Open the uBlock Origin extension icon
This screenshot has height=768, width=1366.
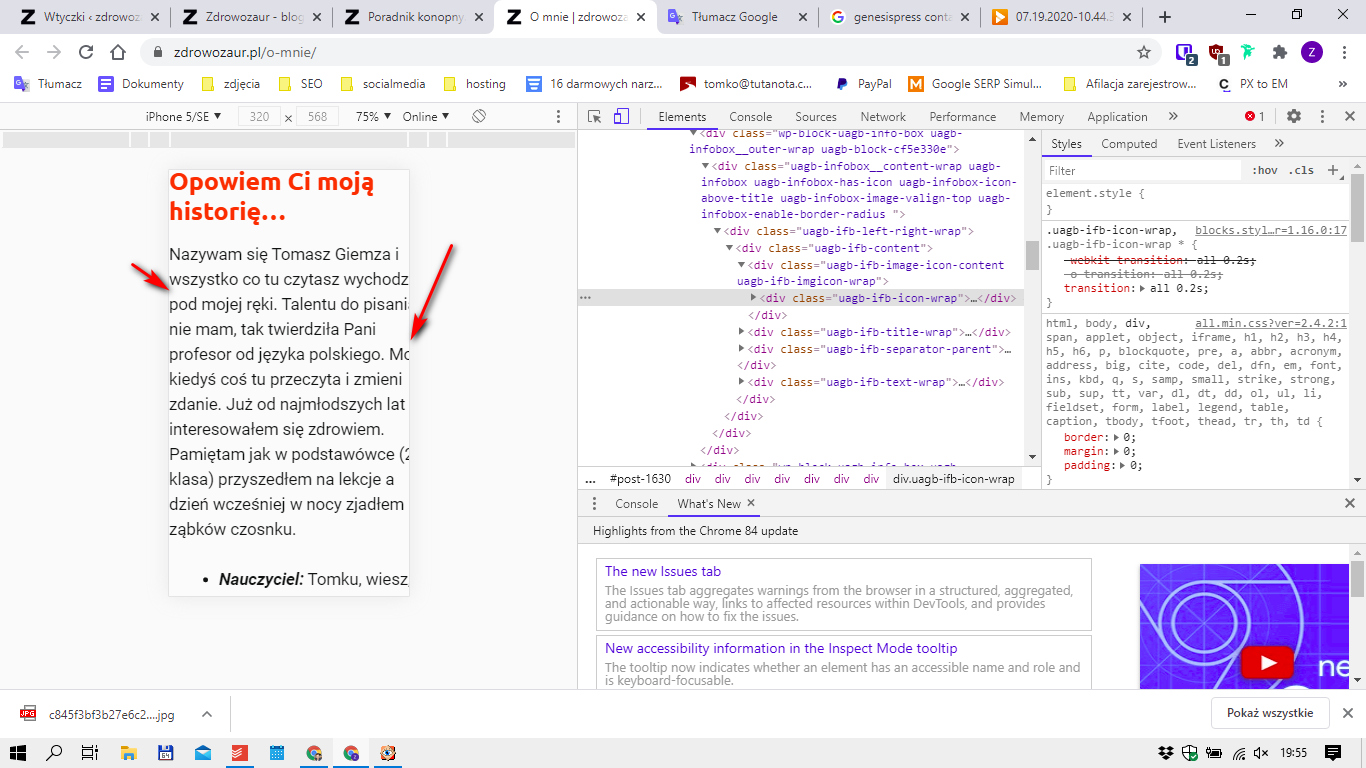pyautogui.click(x=1217, y=52)
